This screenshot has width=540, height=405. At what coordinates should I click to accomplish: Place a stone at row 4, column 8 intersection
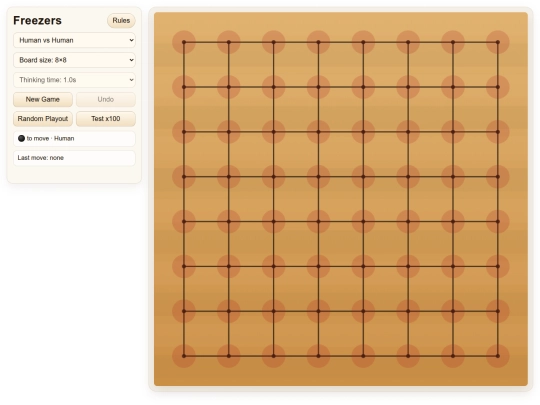pyautogui.click(x=498, y=177)
